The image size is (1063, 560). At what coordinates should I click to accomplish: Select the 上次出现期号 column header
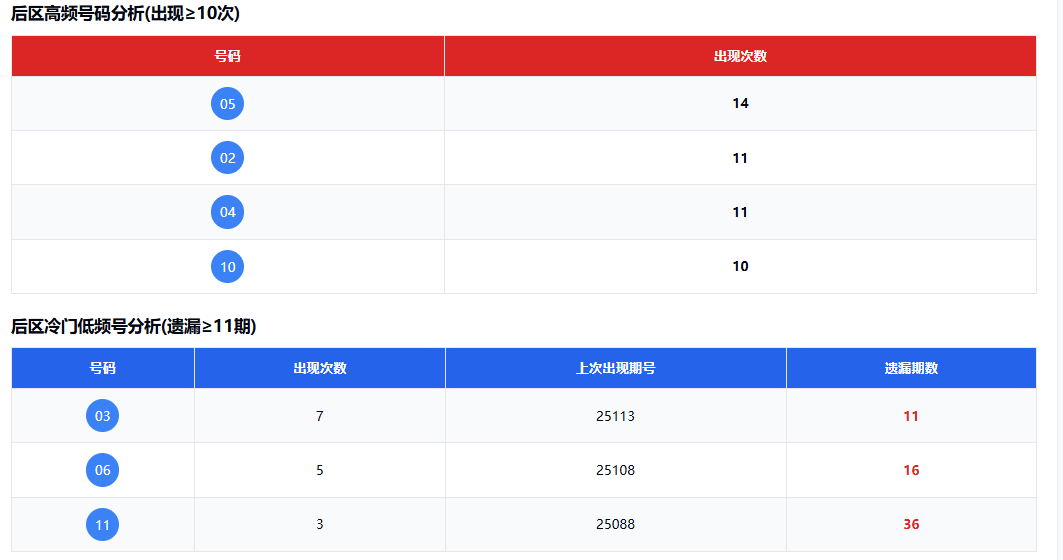tap(615, 368)
